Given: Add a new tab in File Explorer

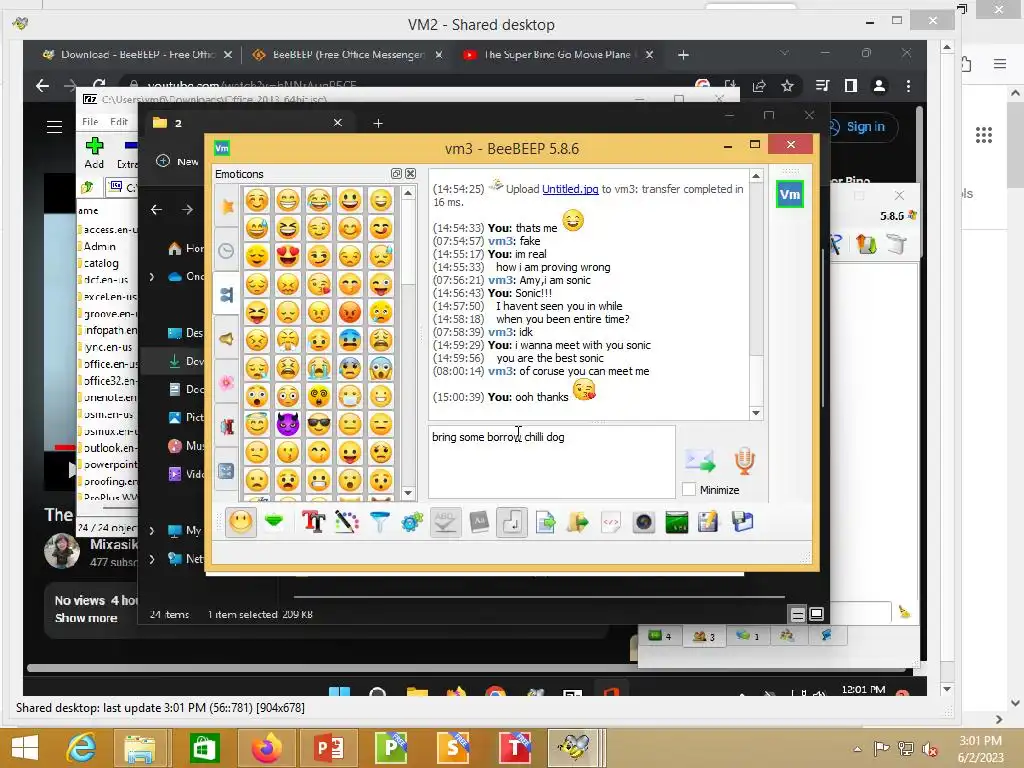Looking at the screenshot, I should click(x=377, y=123).
